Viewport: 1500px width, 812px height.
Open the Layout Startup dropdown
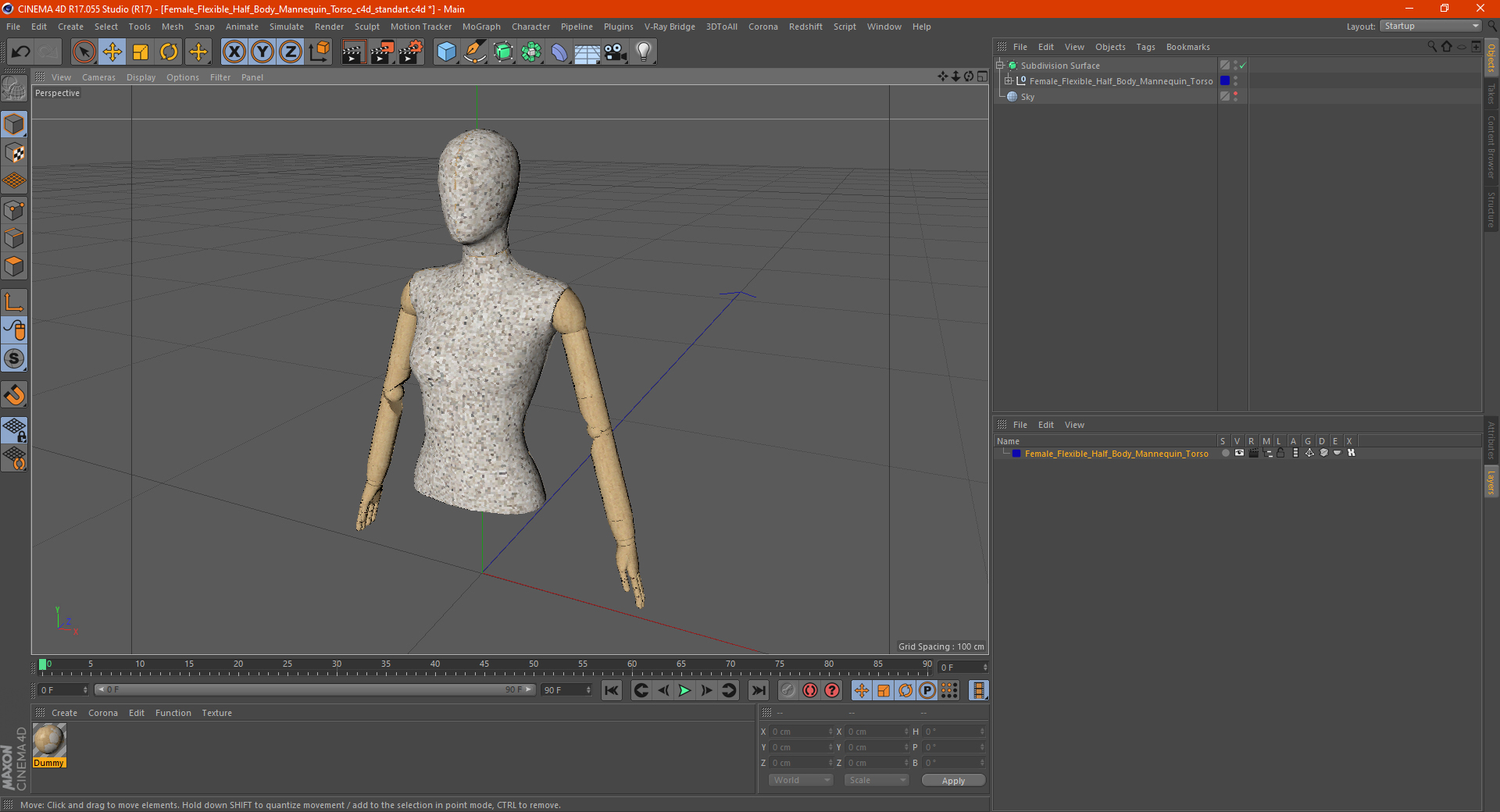tap(1431, 26)
